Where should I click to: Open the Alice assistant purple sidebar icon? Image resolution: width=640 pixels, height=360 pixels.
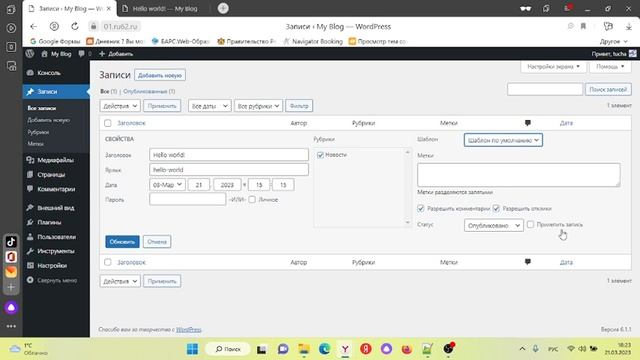[x=11, y=307]
